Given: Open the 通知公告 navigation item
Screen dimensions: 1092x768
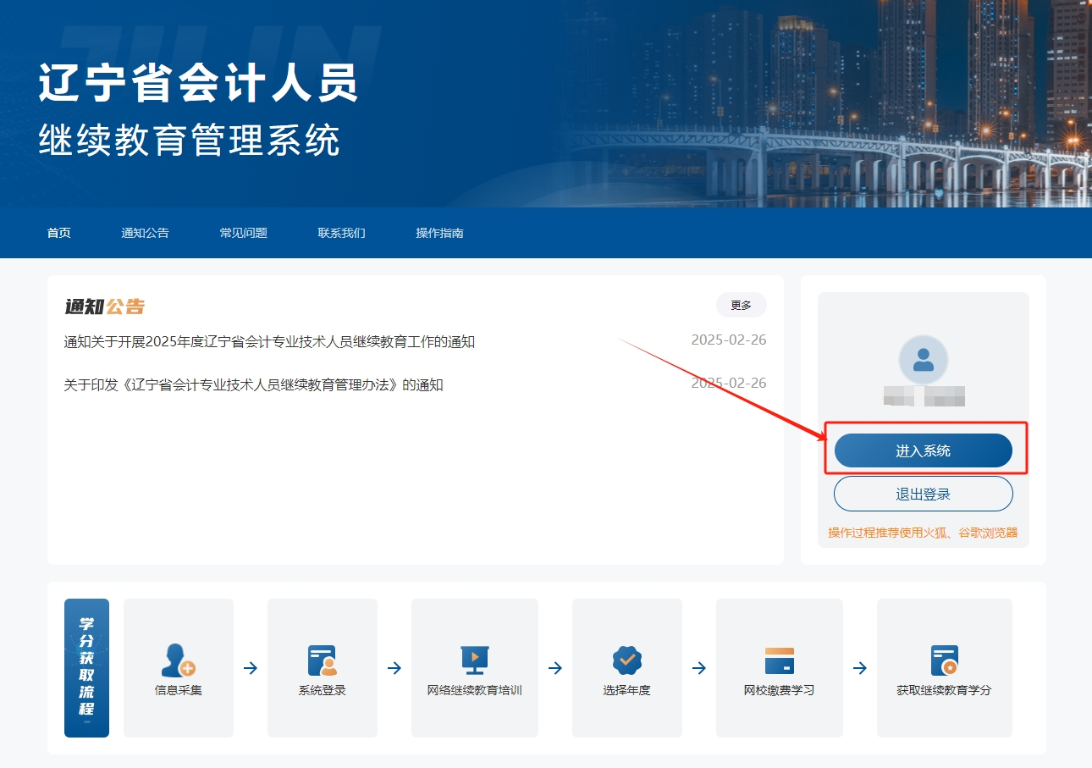Looking at the screenshot, I should click(x=145, y=232).
